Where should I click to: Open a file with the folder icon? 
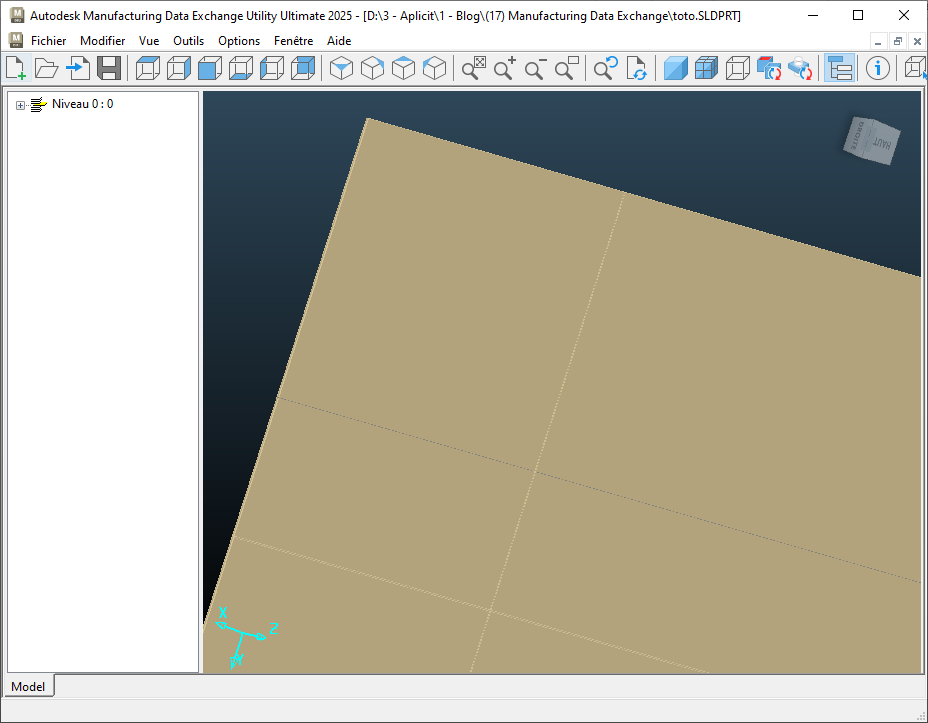pos(46,68)
